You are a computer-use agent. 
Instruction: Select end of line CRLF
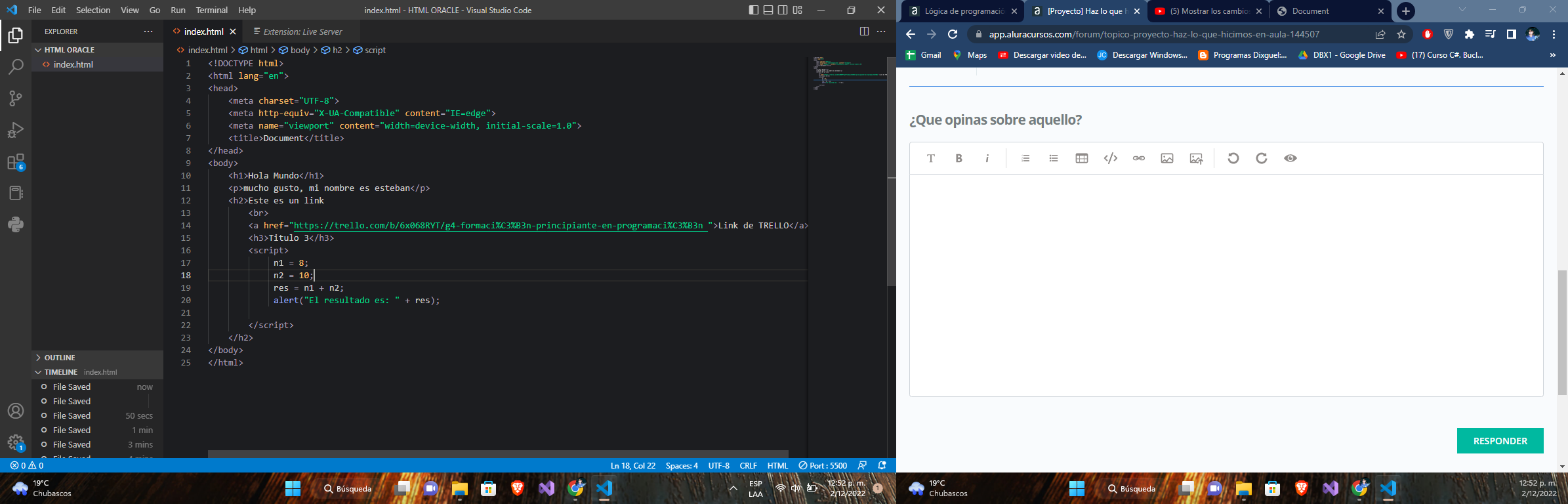749,465
